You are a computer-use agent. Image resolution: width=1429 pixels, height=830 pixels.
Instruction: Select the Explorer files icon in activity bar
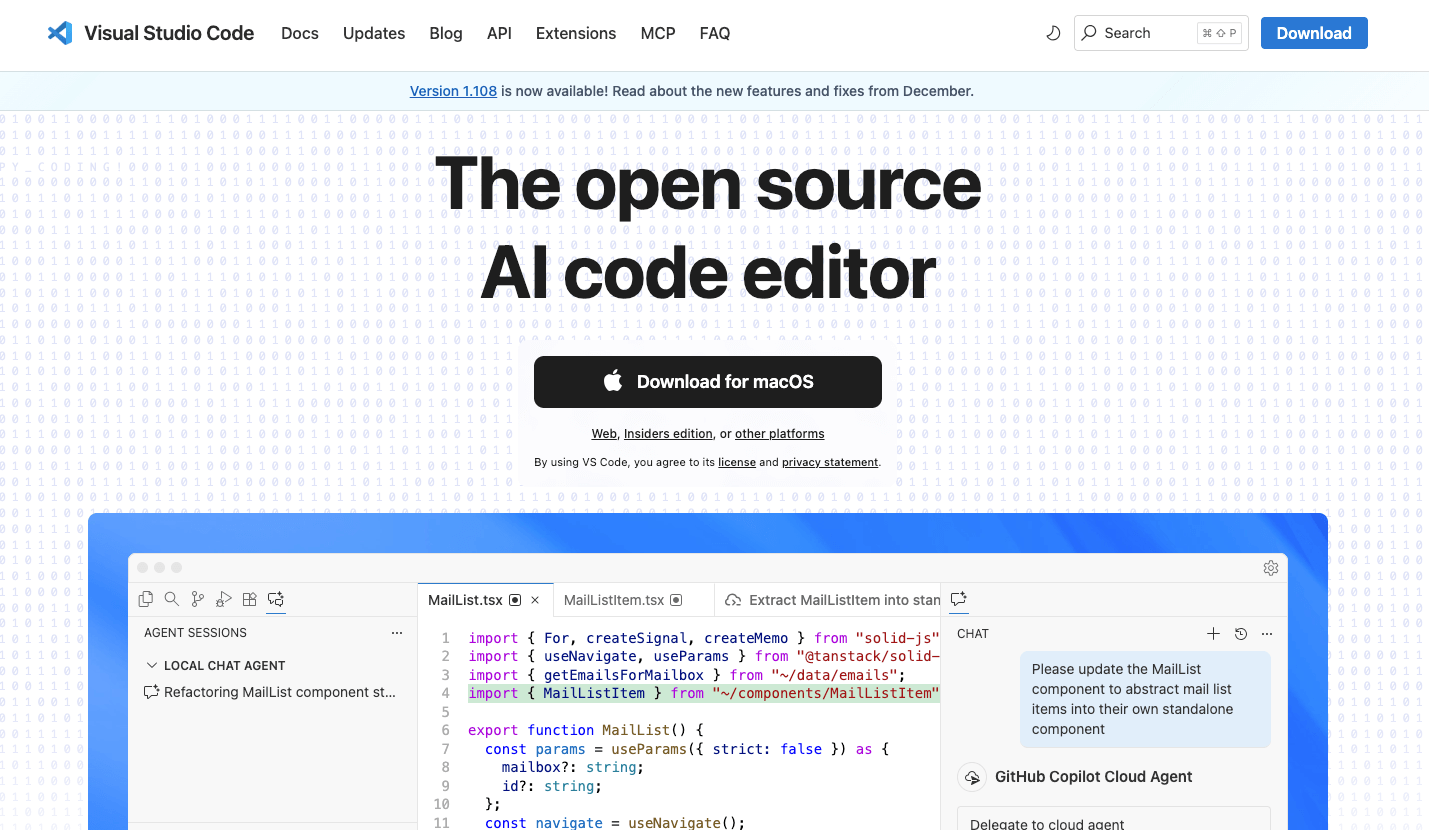click(146, 599)
